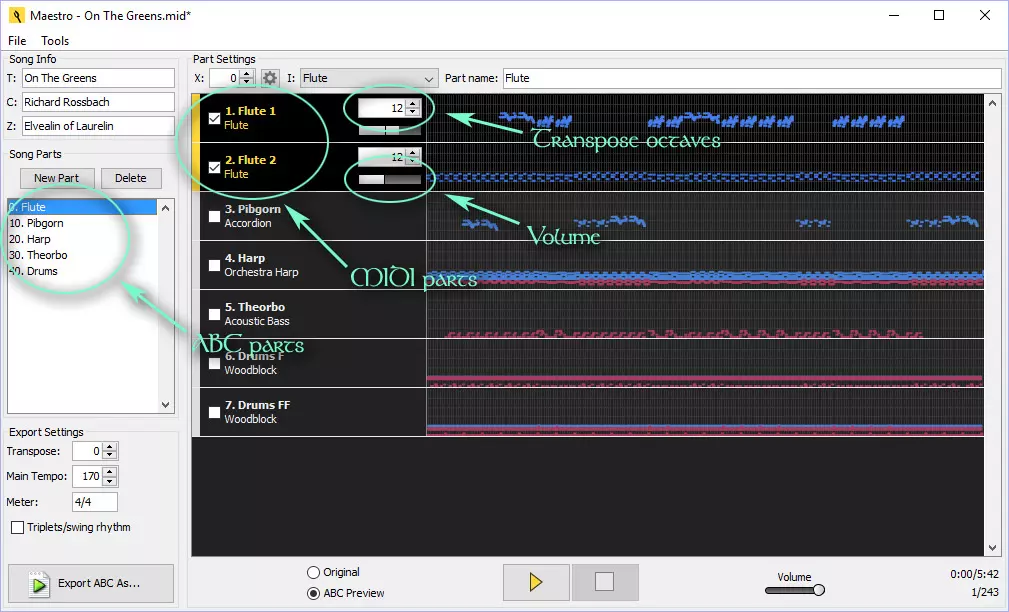Decrease the X part number stepper
This screenshot has height=612, width=1009.
(247, 82)
